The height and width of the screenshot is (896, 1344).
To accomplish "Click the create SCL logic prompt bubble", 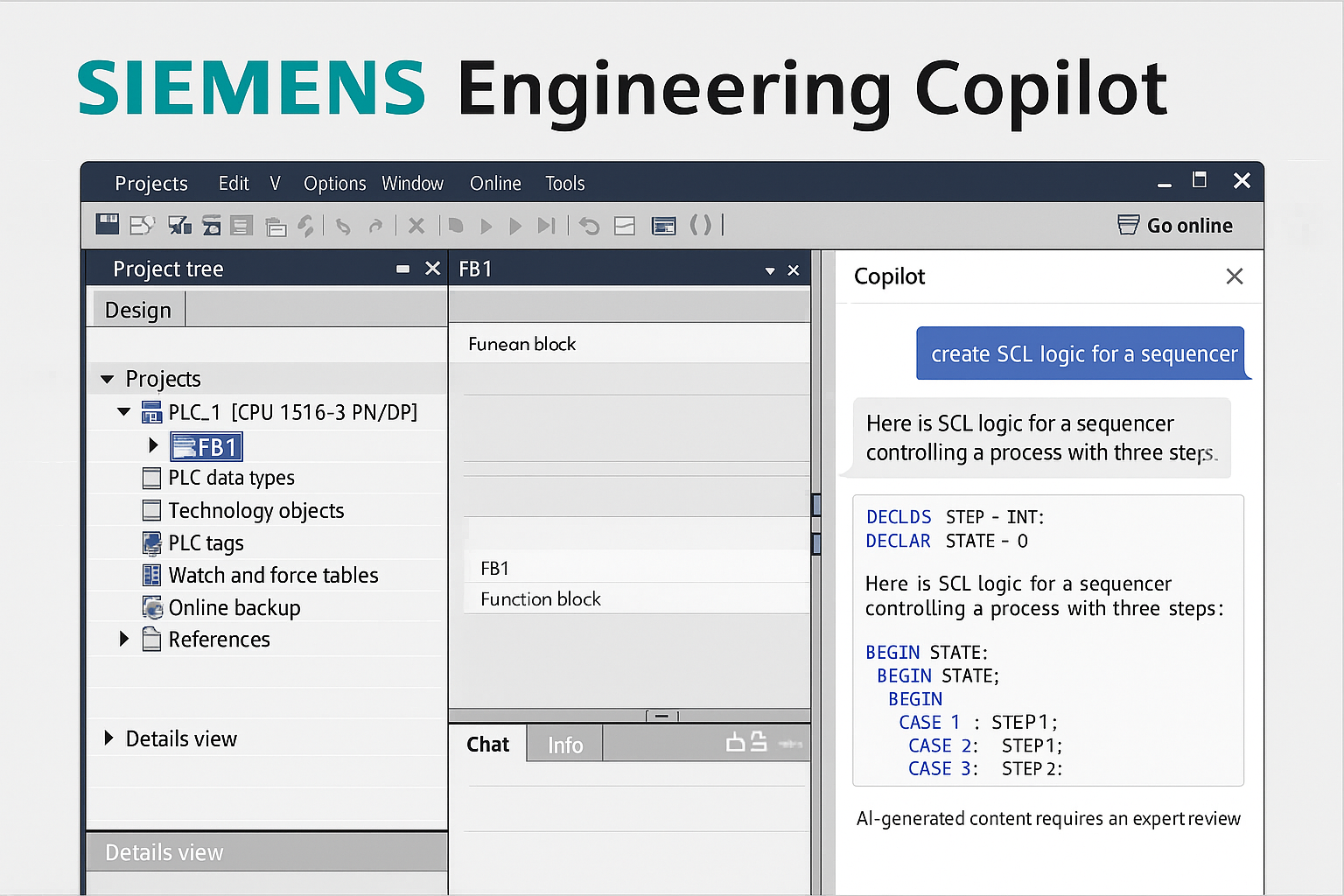I will coord(1082,353).
